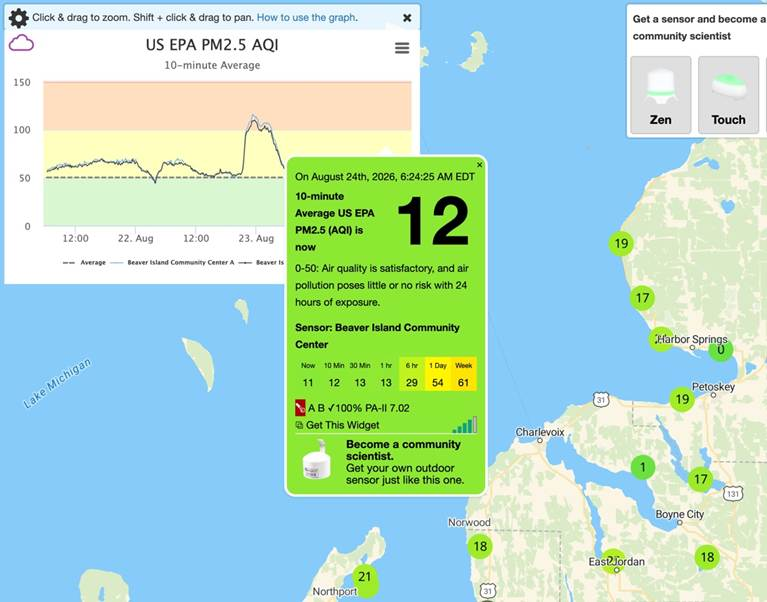Click map sensor marker 19 near Petoskey
Image resolution: width=767 pixels, height=602 pixels.
(x=682, y=400)
